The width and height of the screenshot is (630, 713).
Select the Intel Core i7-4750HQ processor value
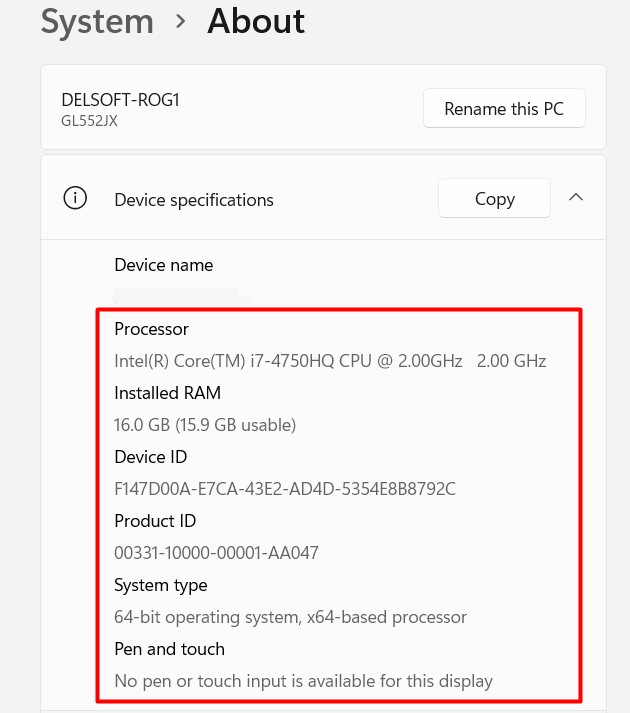tap(330, 361)
